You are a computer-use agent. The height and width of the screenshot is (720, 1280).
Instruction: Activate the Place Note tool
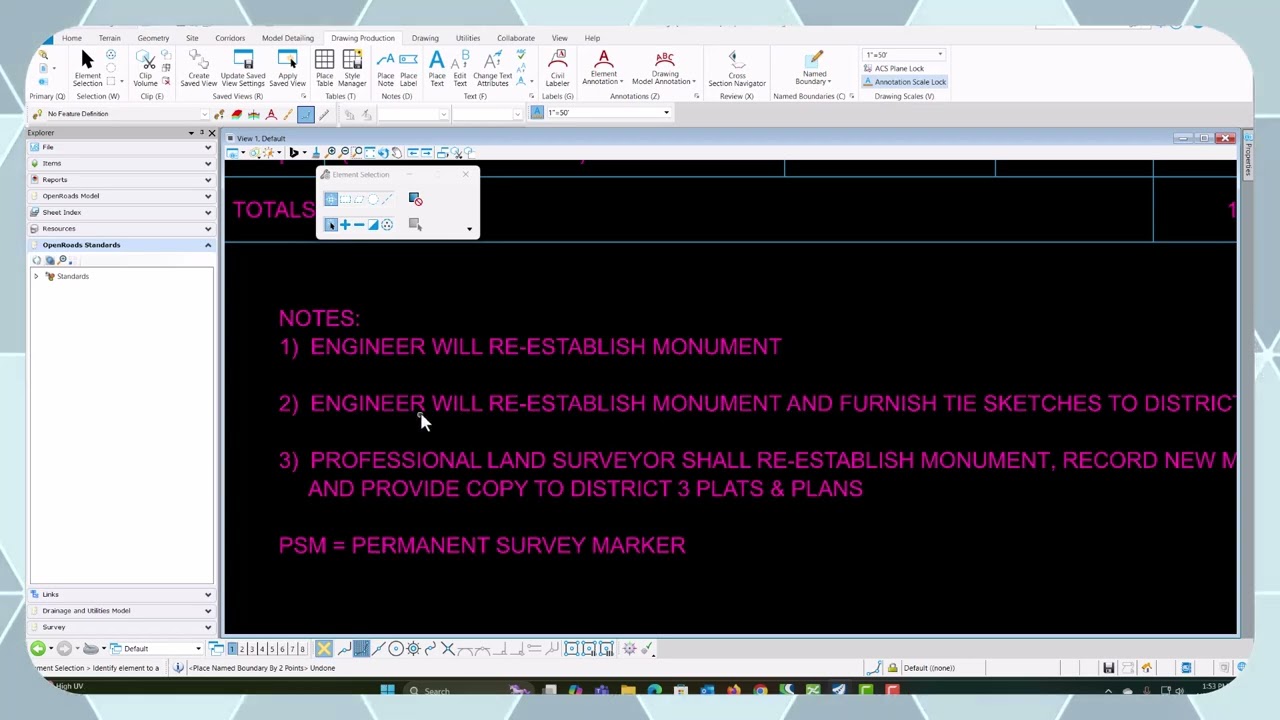click(x=385, y=68)
